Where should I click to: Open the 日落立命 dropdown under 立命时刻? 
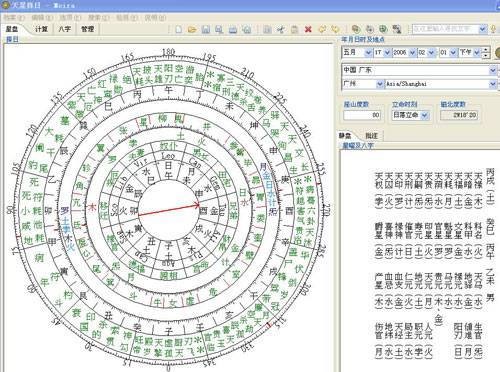(x=425, y=115)
